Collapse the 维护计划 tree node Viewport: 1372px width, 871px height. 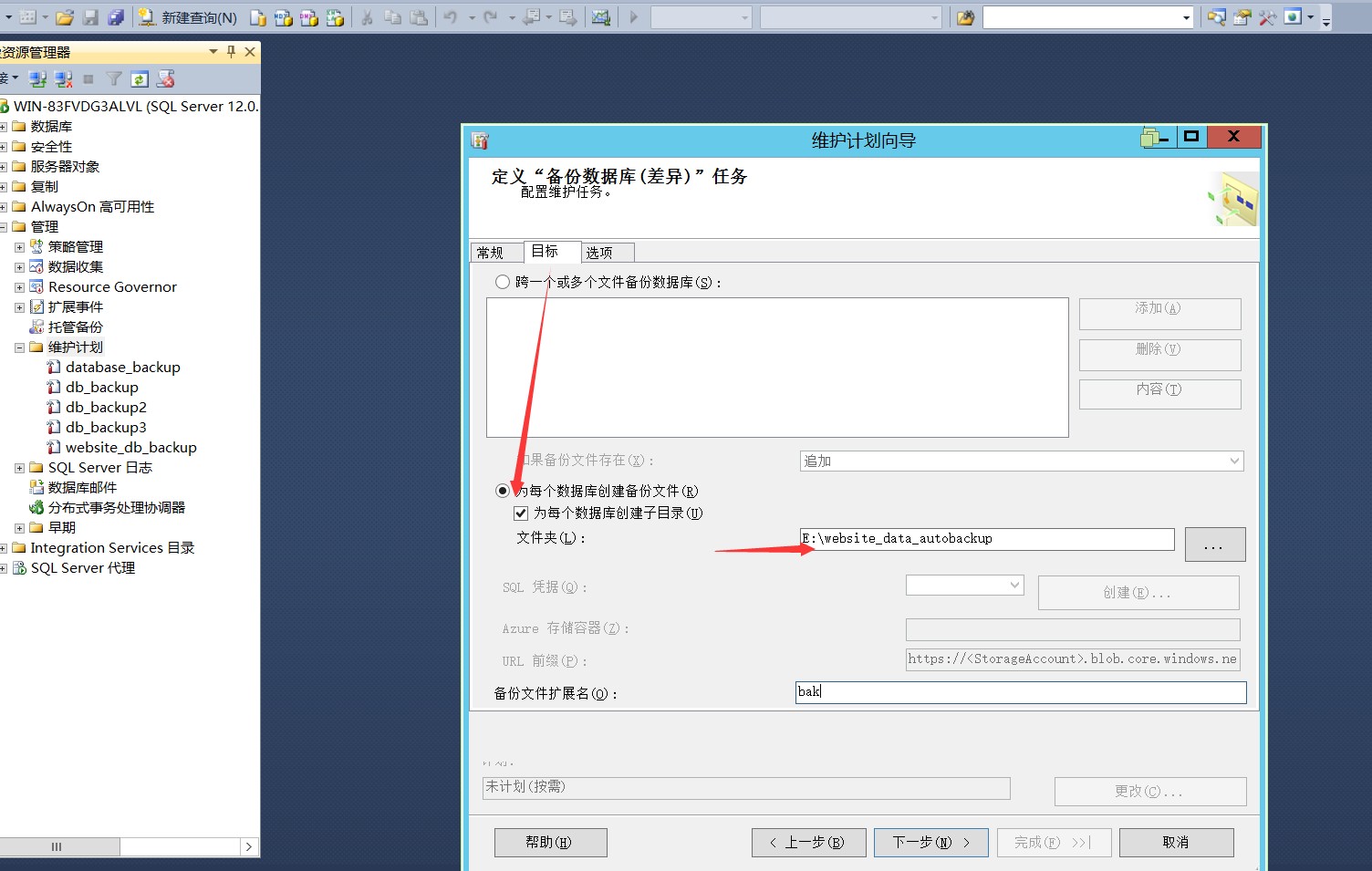pyautogui.click(x=19, y=347)
